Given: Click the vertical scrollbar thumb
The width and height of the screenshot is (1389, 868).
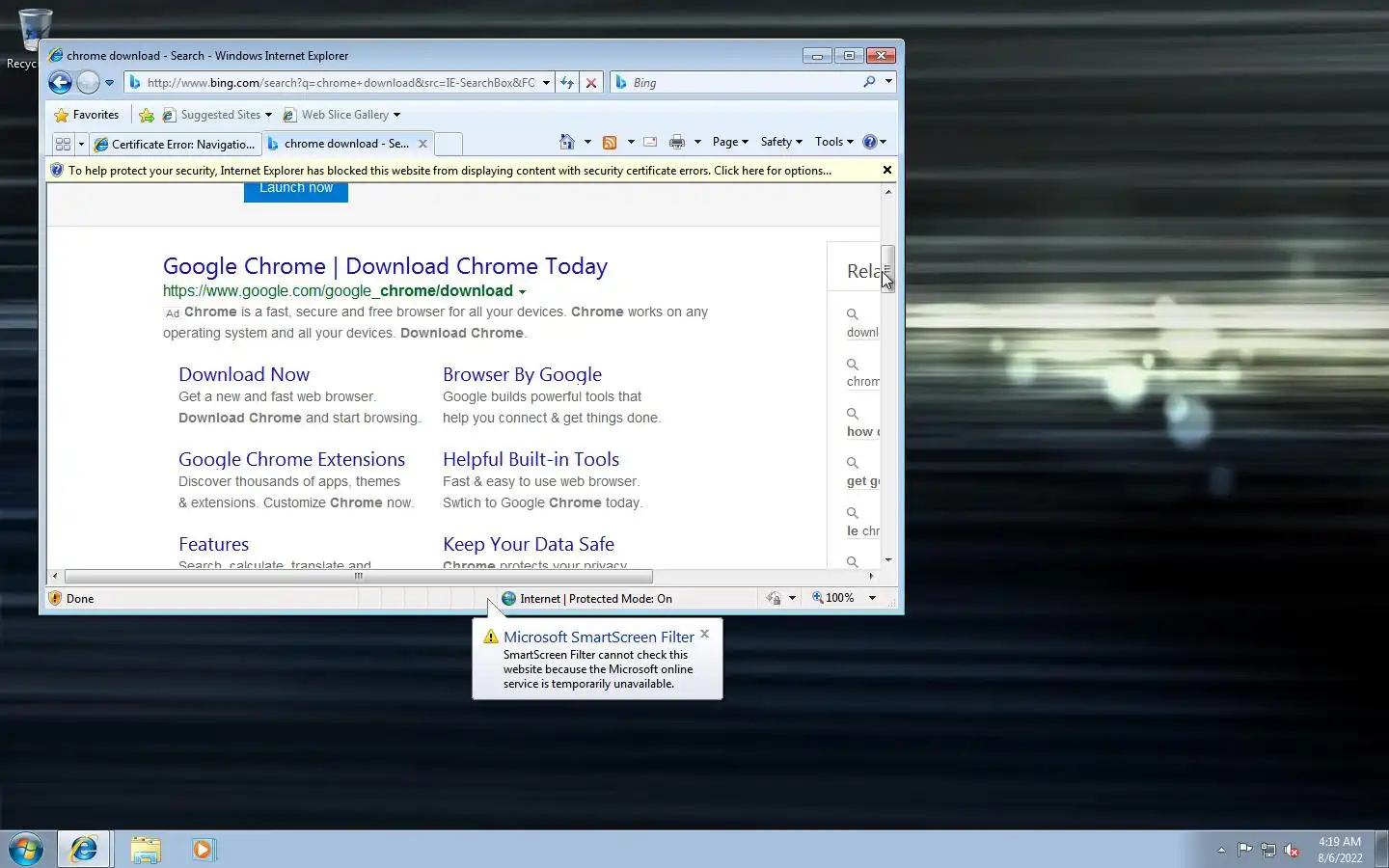Looking at the screenshot, I should coord(887,268).
